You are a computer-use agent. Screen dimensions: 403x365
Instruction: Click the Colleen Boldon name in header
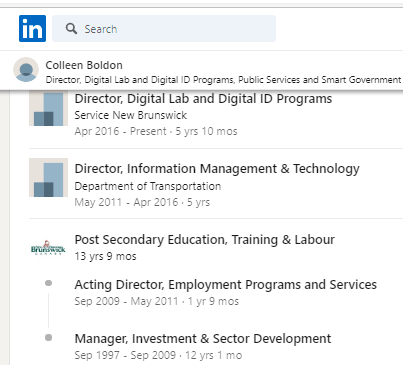coord(84,65)
